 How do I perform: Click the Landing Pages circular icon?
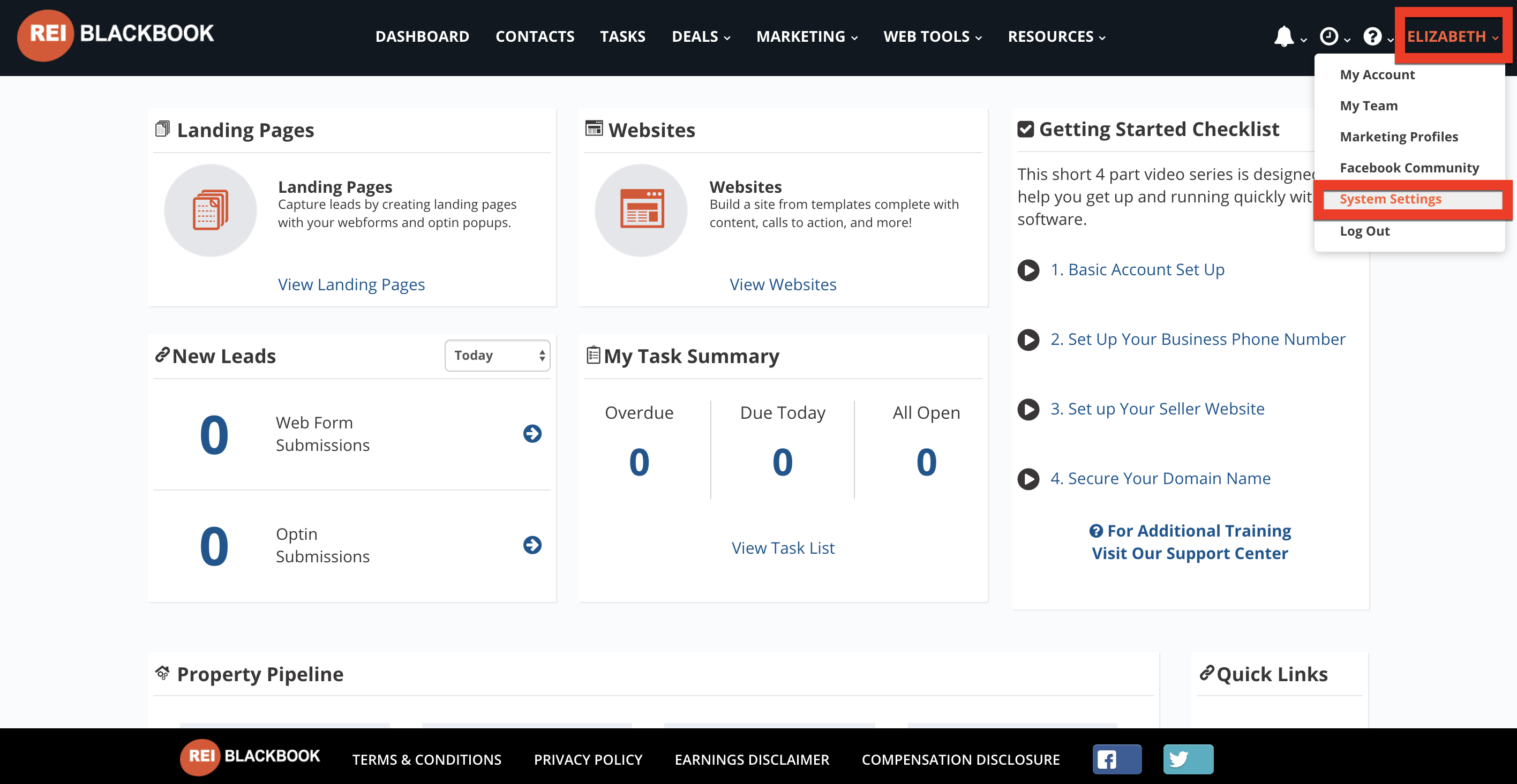tap(210, 210)
